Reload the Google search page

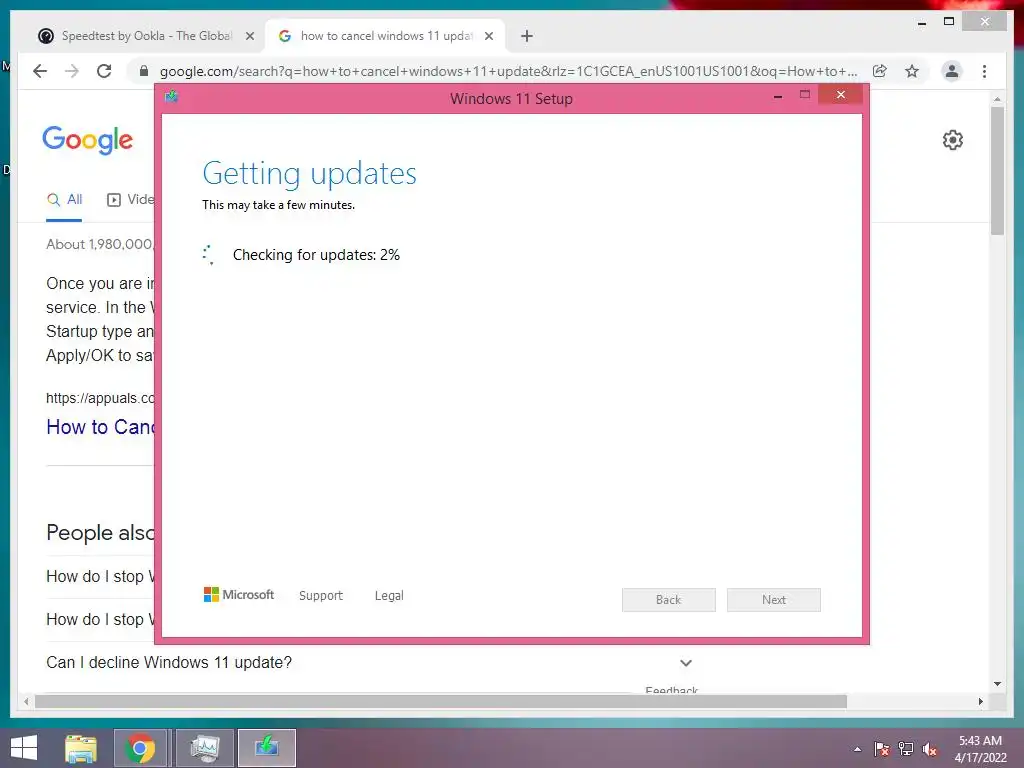[x=104, y=71]
